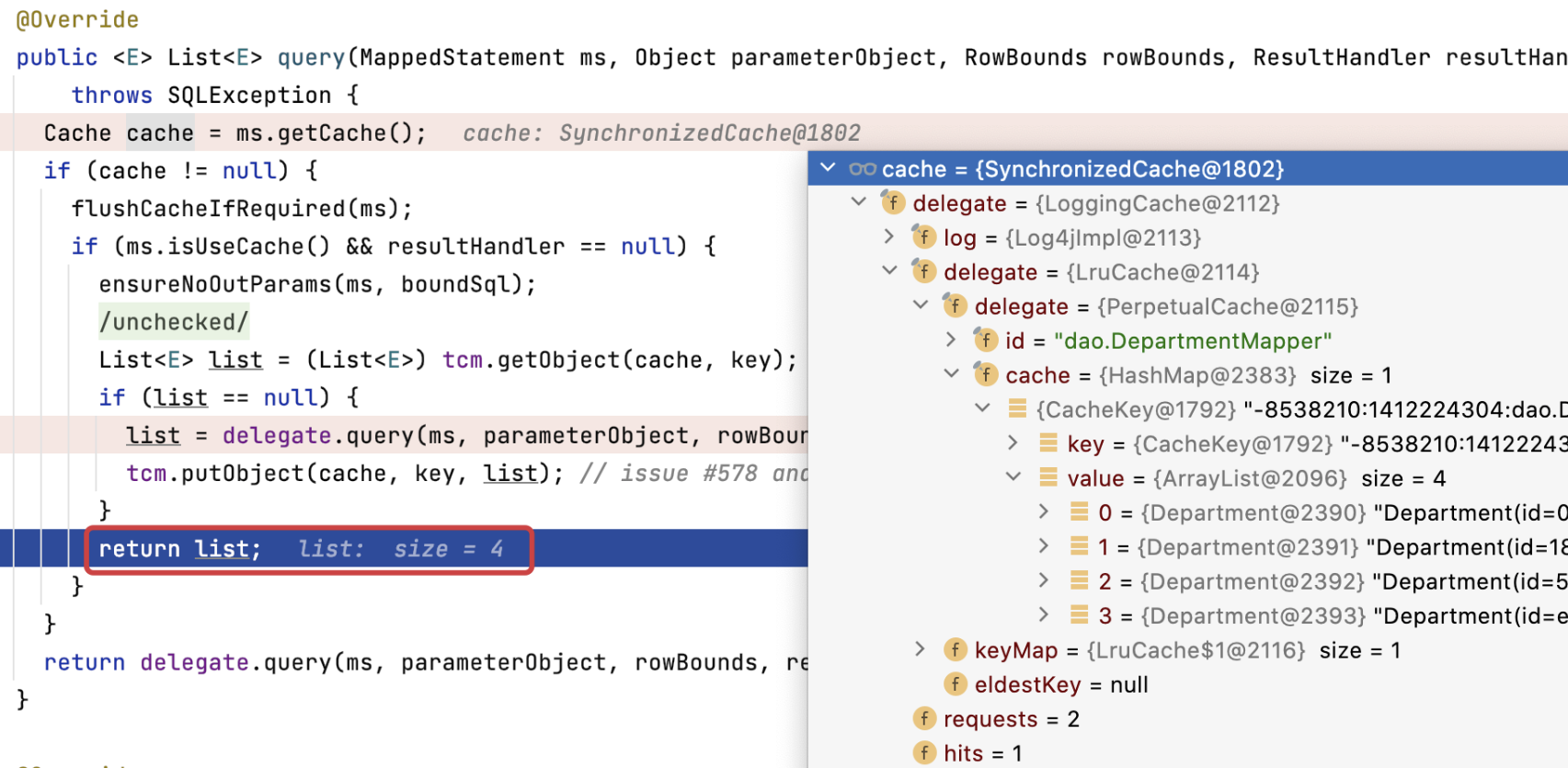
Task: Click the watch glasses icon beside cache
Action: point(863,169)
